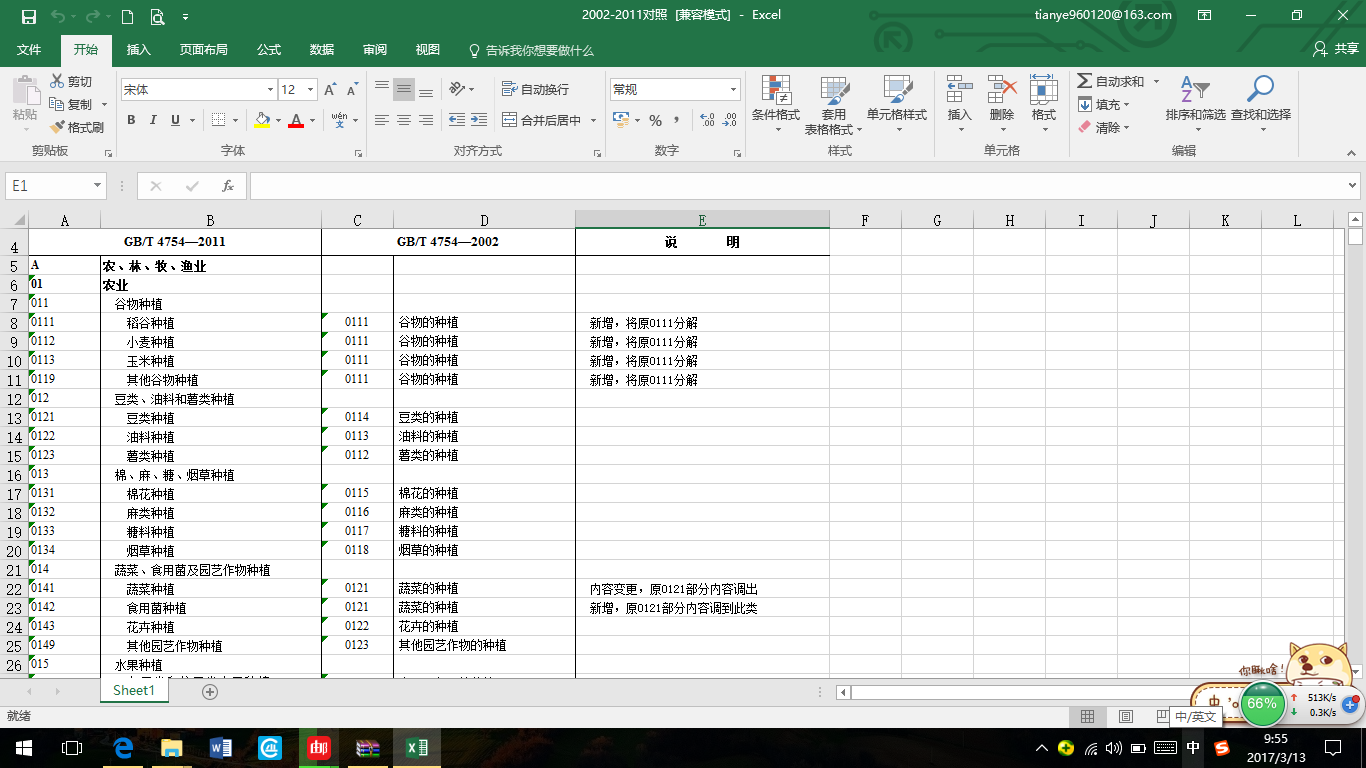Click the 删除 delete cells button
Screen dimensions: 1366x768
(x=1002, y=105)
